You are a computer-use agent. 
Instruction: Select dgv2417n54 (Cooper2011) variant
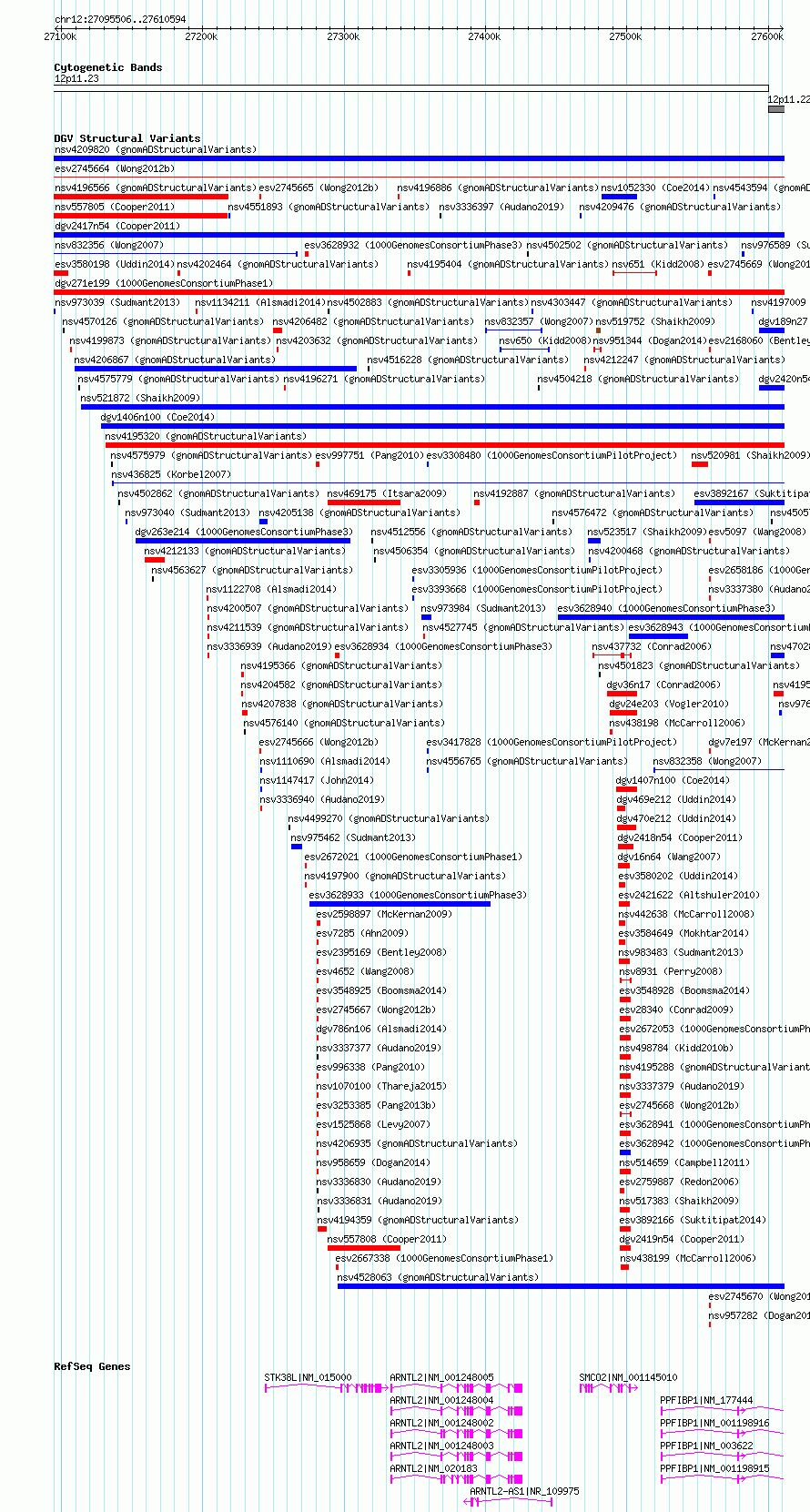point(117,226)
